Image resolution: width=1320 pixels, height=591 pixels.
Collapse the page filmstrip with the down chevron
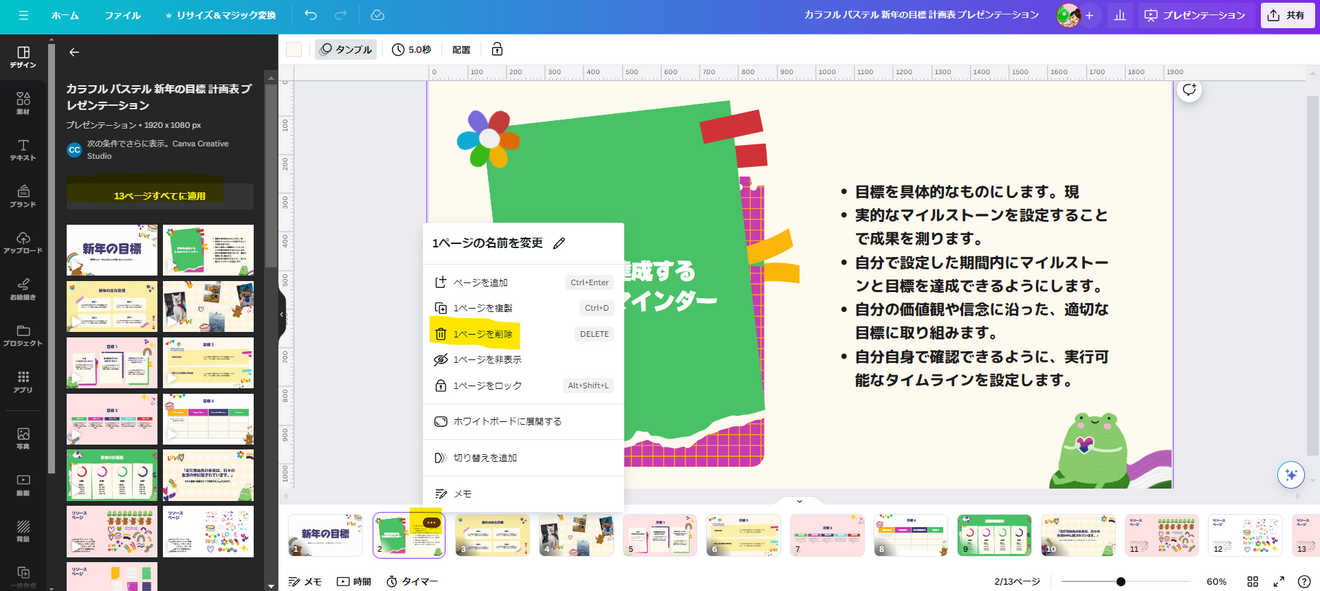tap(798, 500)
